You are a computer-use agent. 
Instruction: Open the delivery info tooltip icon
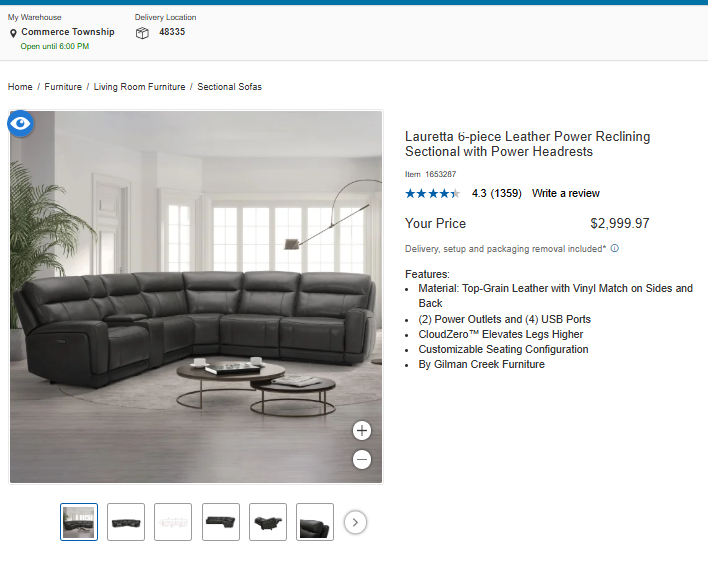click(615, 248)
